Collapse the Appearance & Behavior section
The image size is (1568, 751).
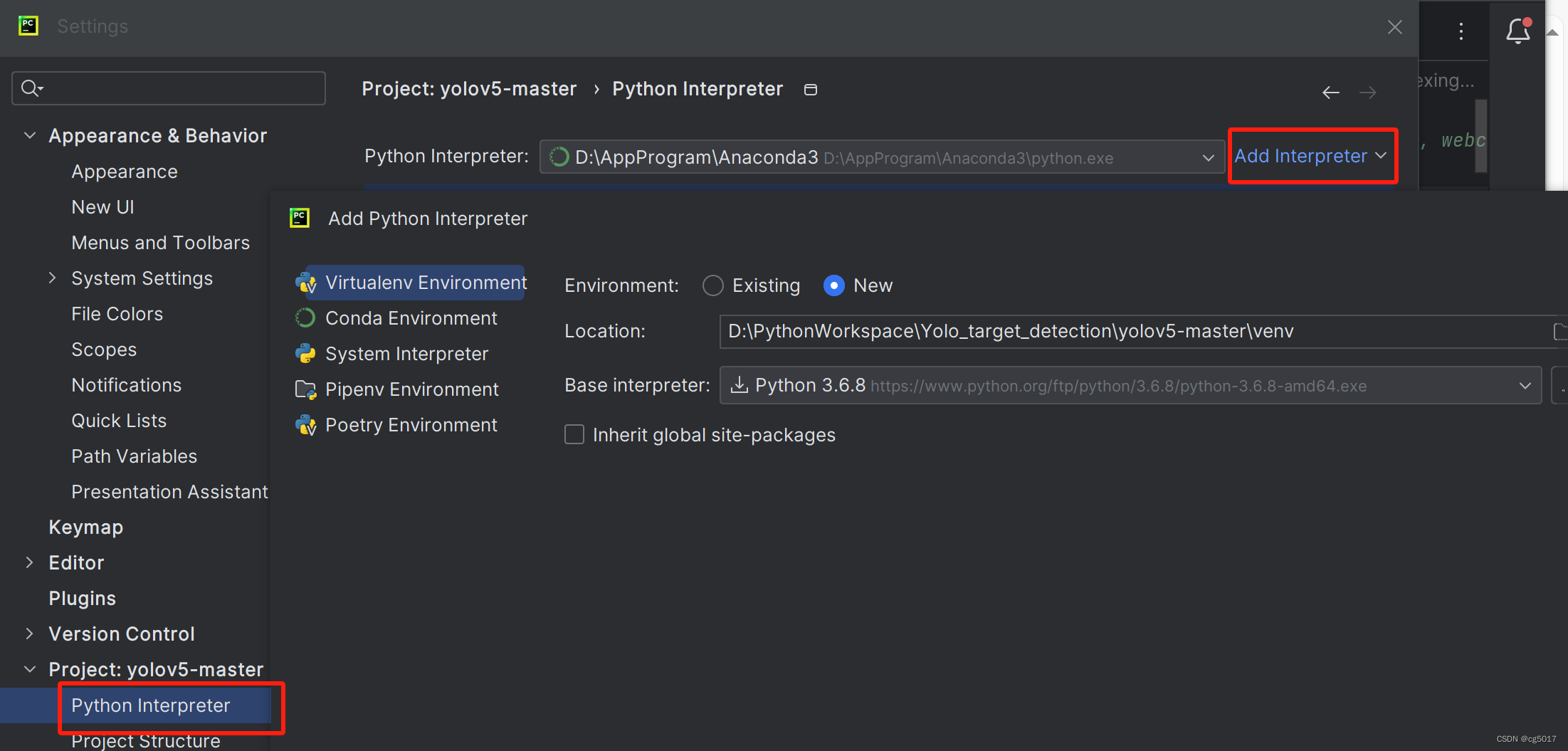(30, 135)
